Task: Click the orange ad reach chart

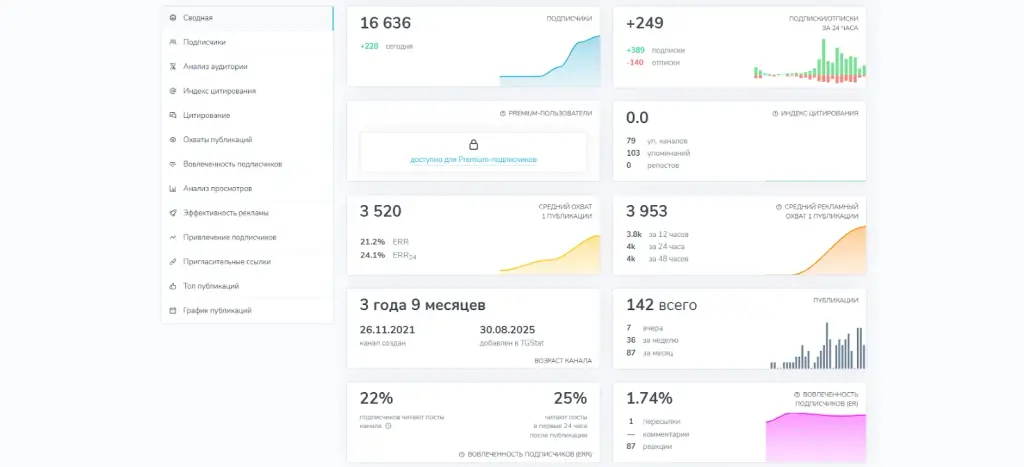Action: click(816, 250)
